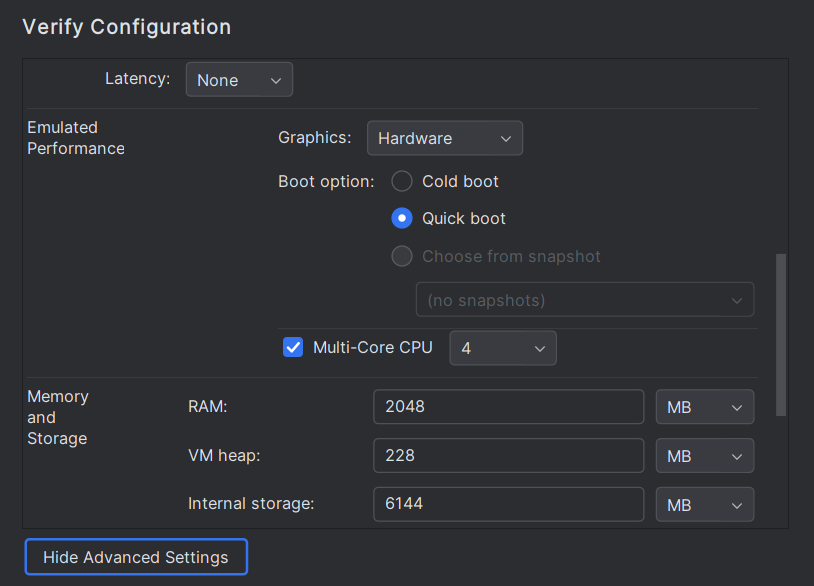This screenshot has width=814, height=586.
Task: Click the RAM value input field
Action: (x=508, y=407)
